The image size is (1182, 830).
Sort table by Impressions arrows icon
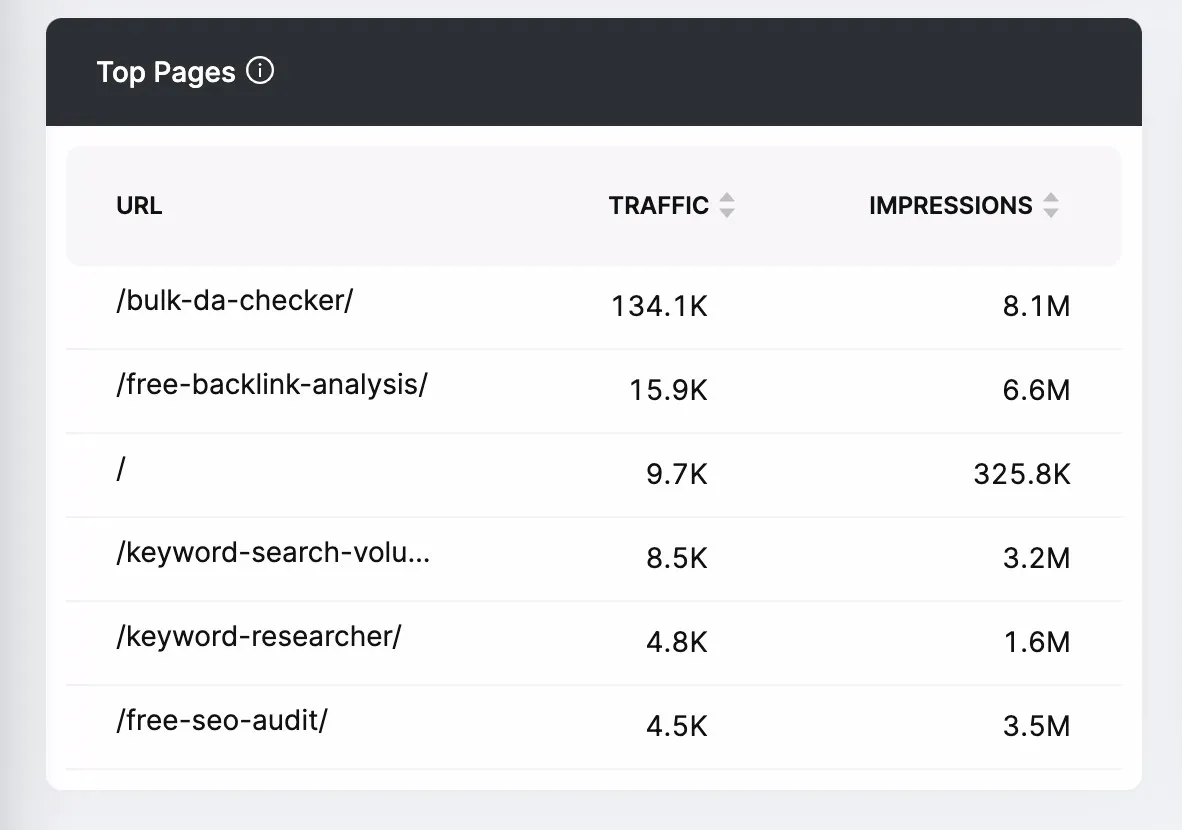1050,206
